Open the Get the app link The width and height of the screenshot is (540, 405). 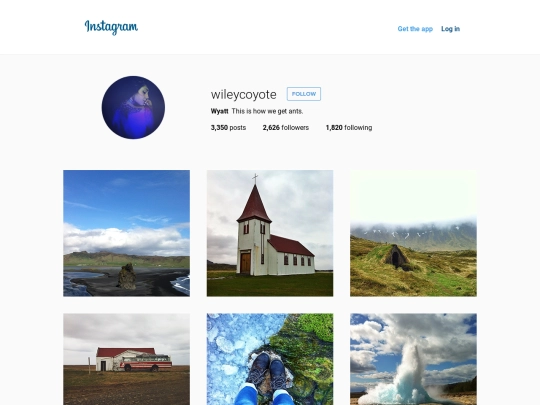point(415,29)
